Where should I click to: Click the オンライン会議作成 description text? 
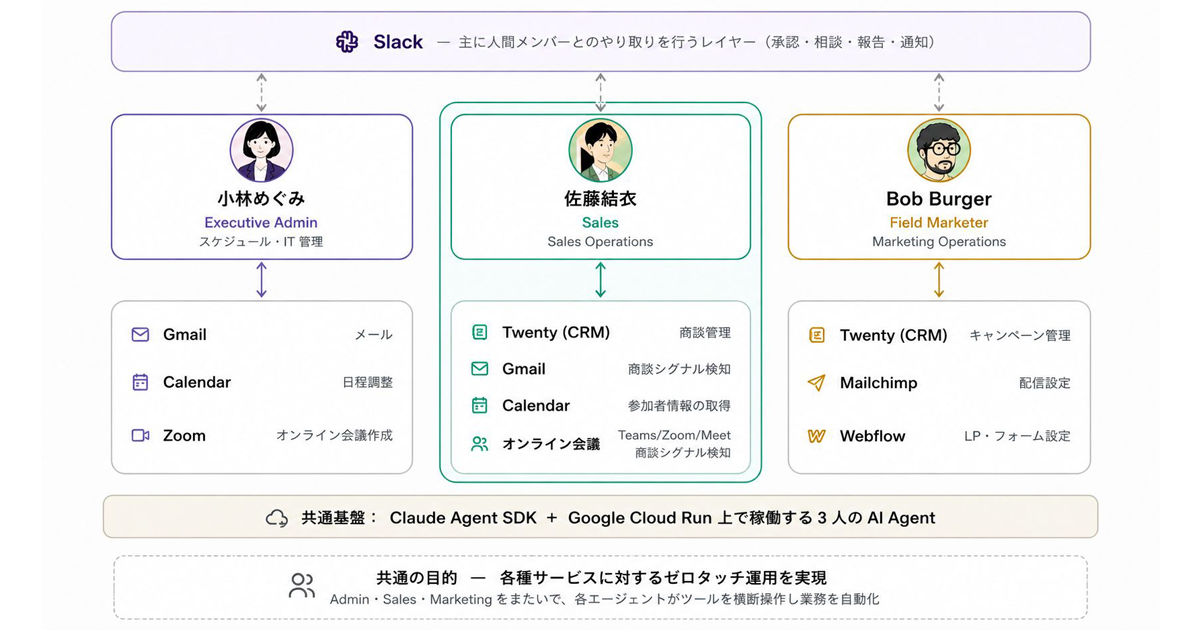(x=334, y=436)
